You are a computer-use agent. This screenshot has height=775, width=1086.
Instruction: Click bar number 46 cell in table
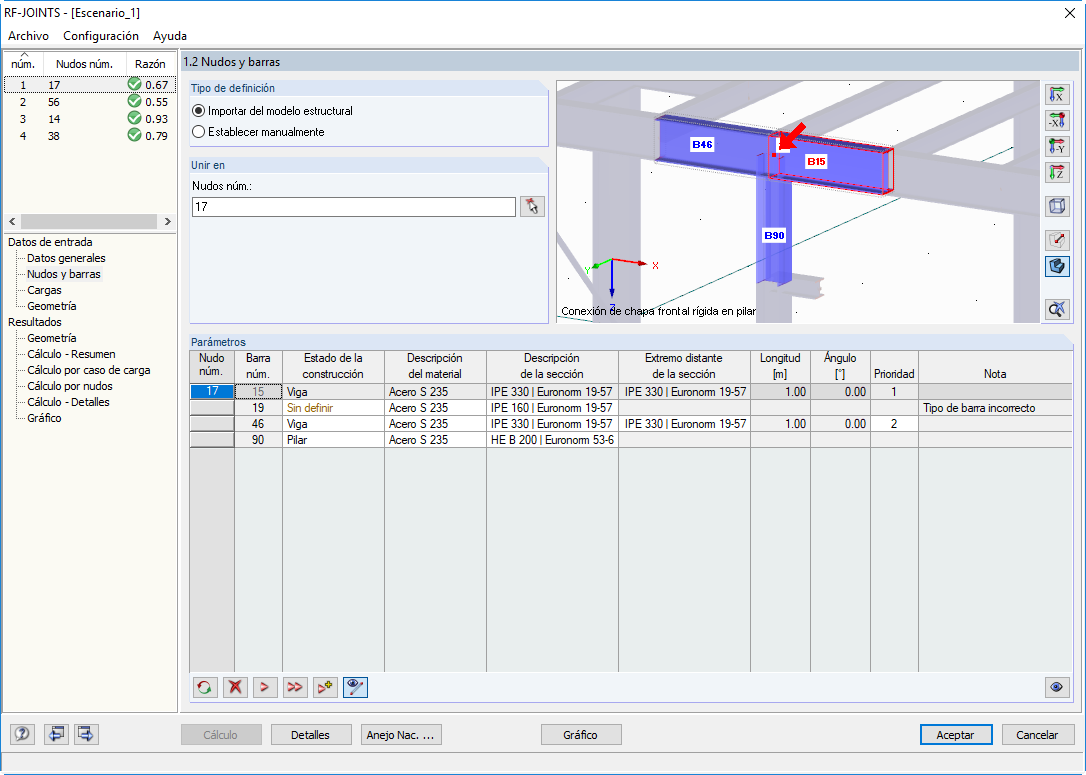pos(258,424)
